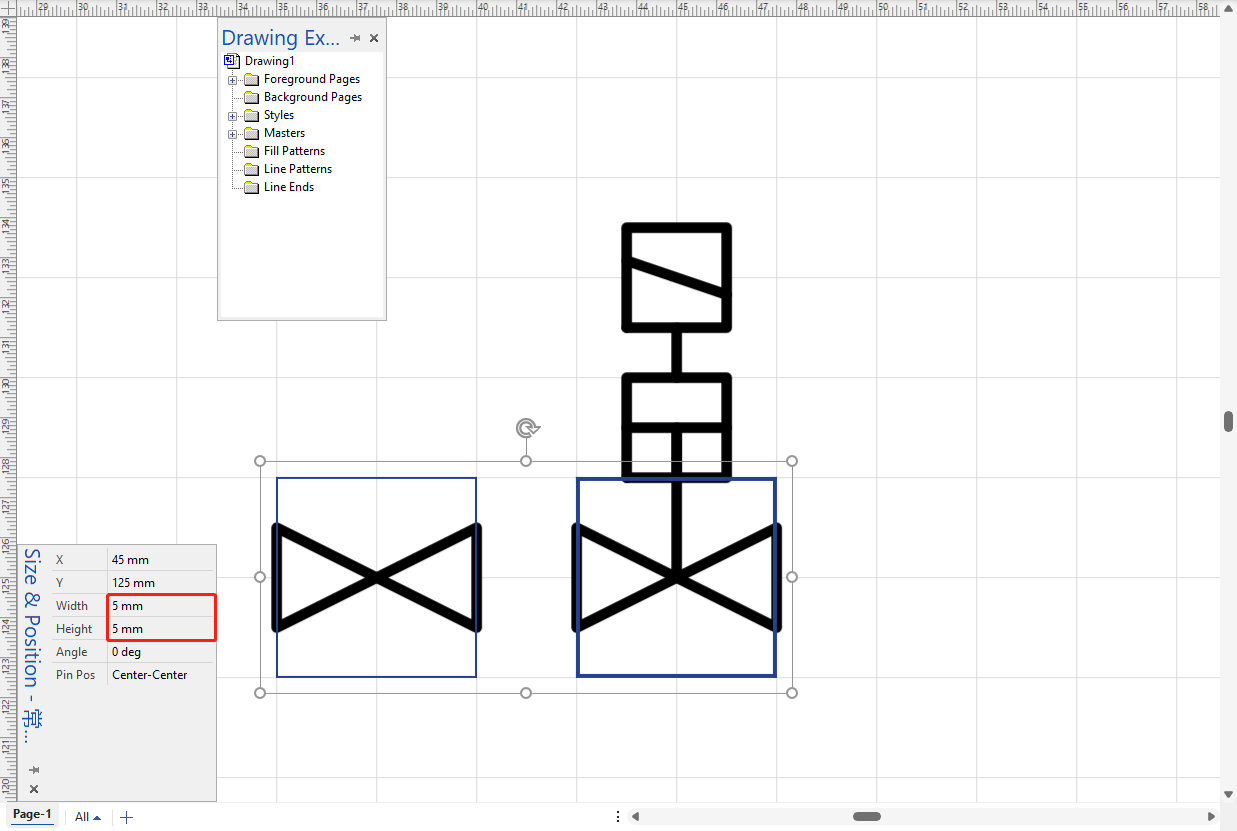Select the Line Patterns folder

[298, 169]
